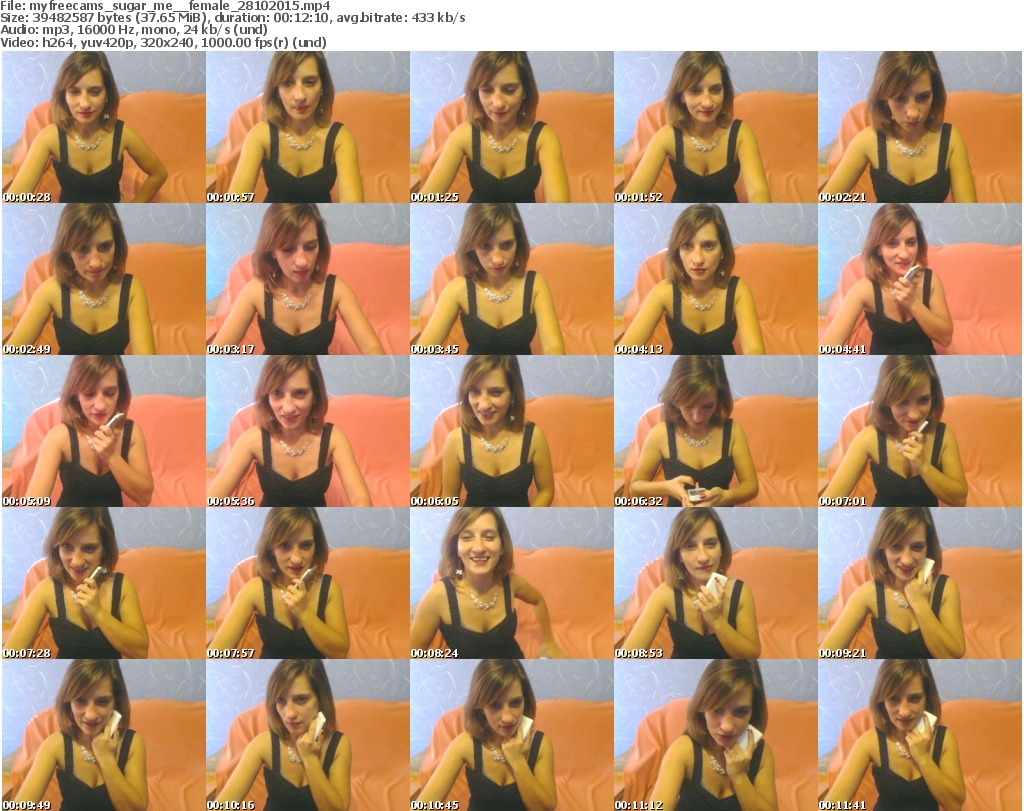Select the thumbnail stamped 00:08:24
1024x811 pixels.
click(512, 583)
